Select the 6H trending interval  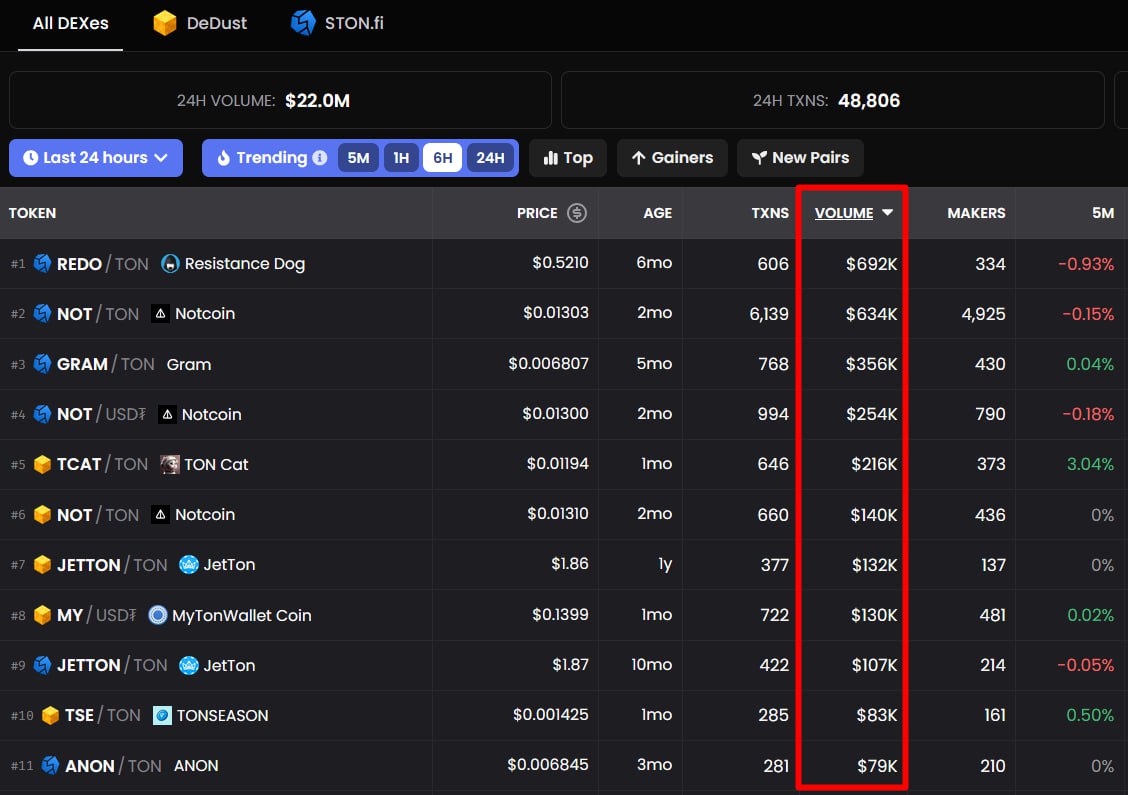pos(442,158)
